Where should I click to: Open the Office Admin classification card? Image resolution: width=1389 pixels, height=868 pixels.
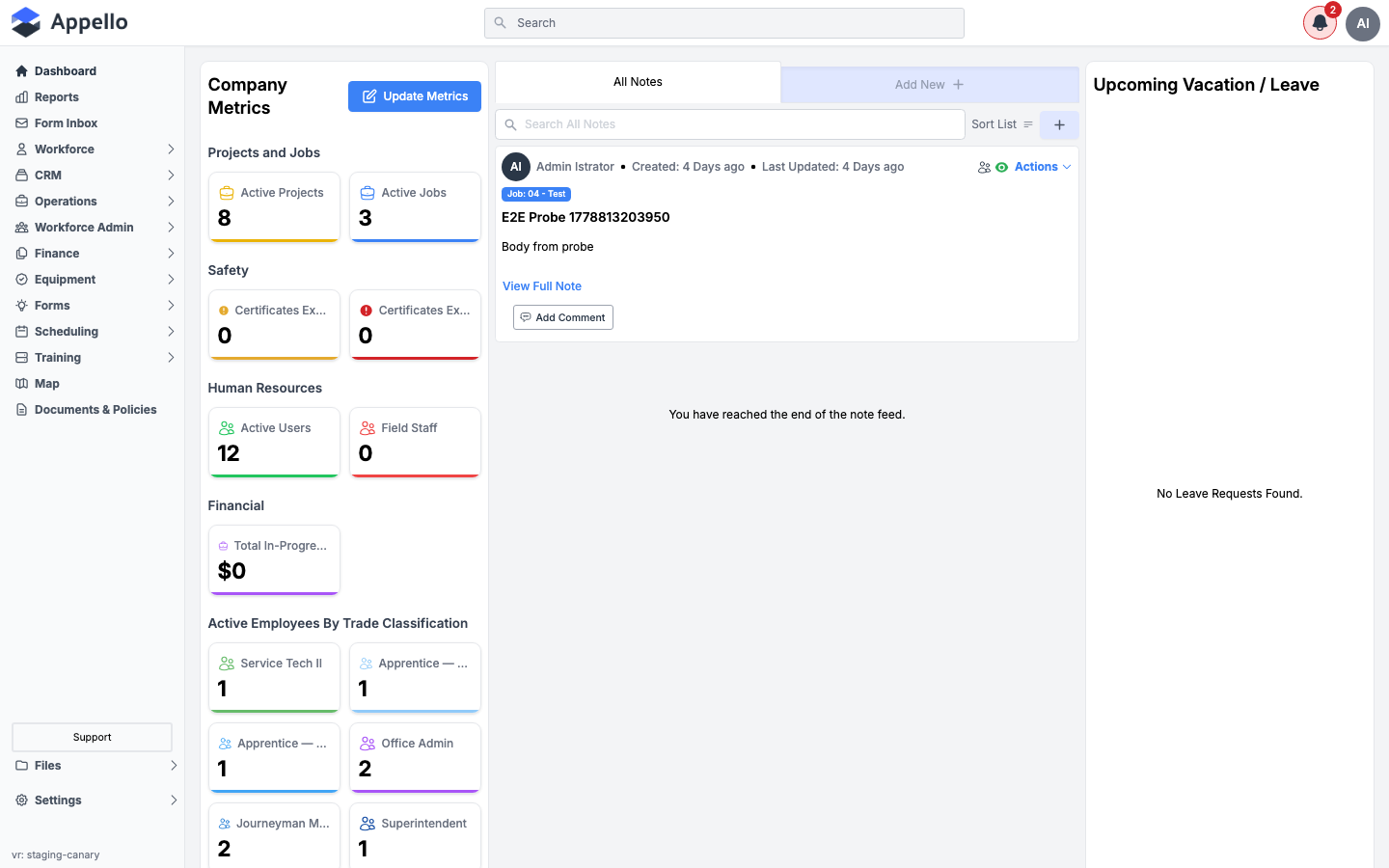point(415,758)
